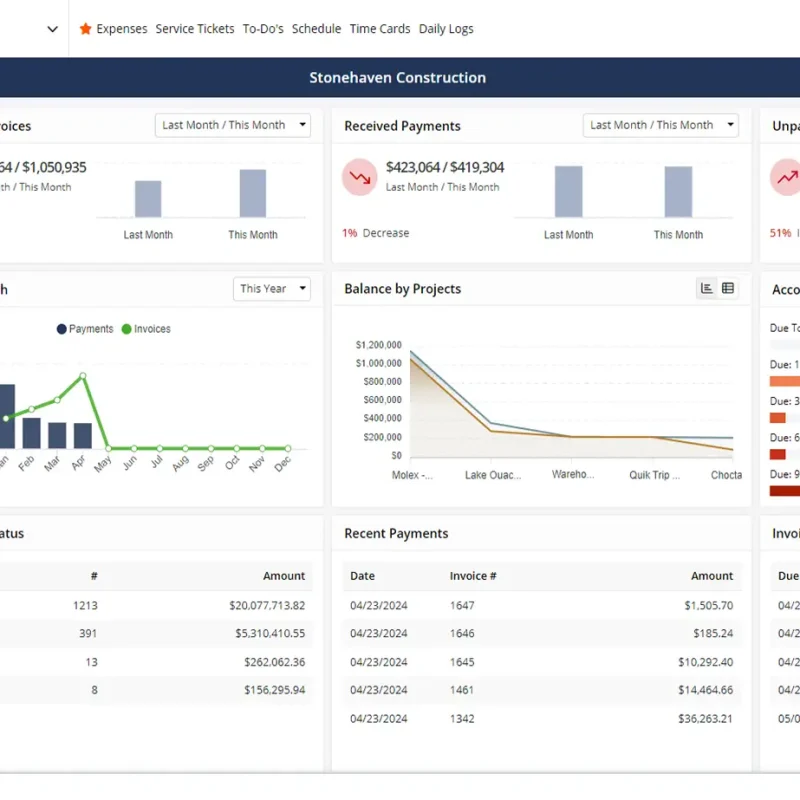
Task: Open Time Cards
Action: [380, 29]
